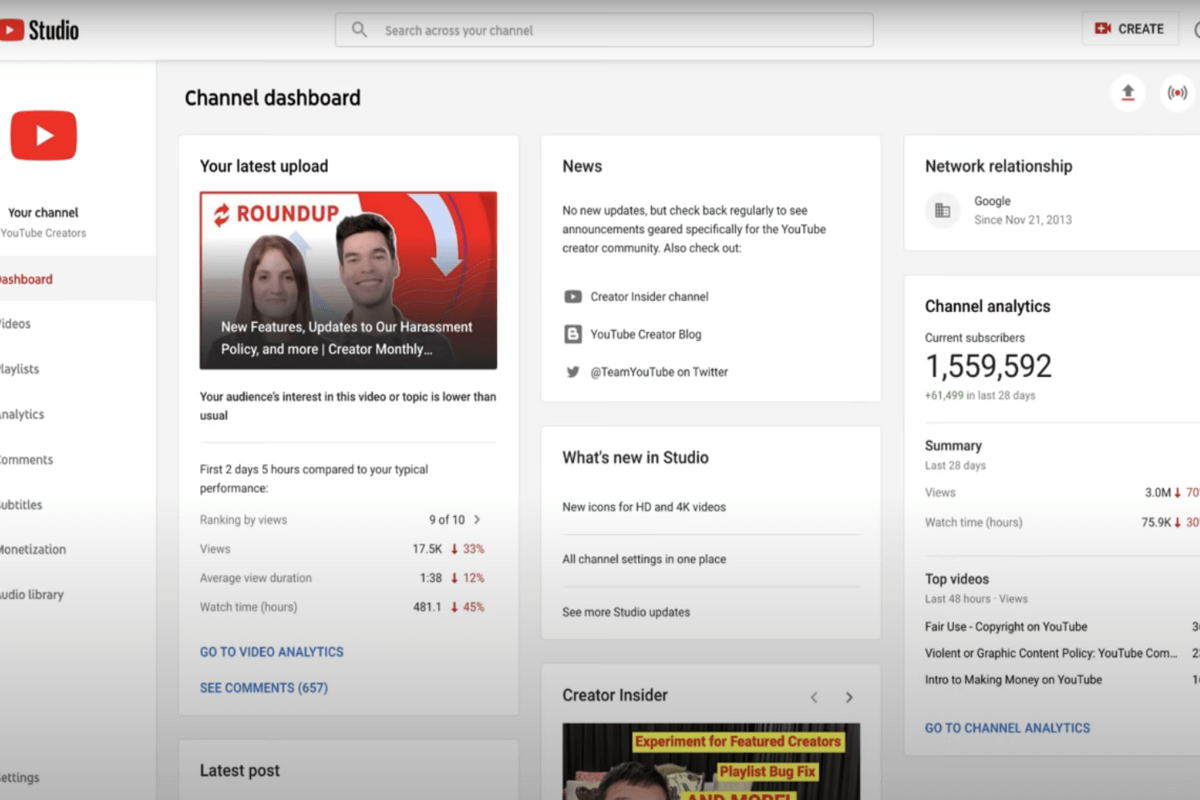Show next Creator Insider video
1200x800 pixels.
click(849, 697)
